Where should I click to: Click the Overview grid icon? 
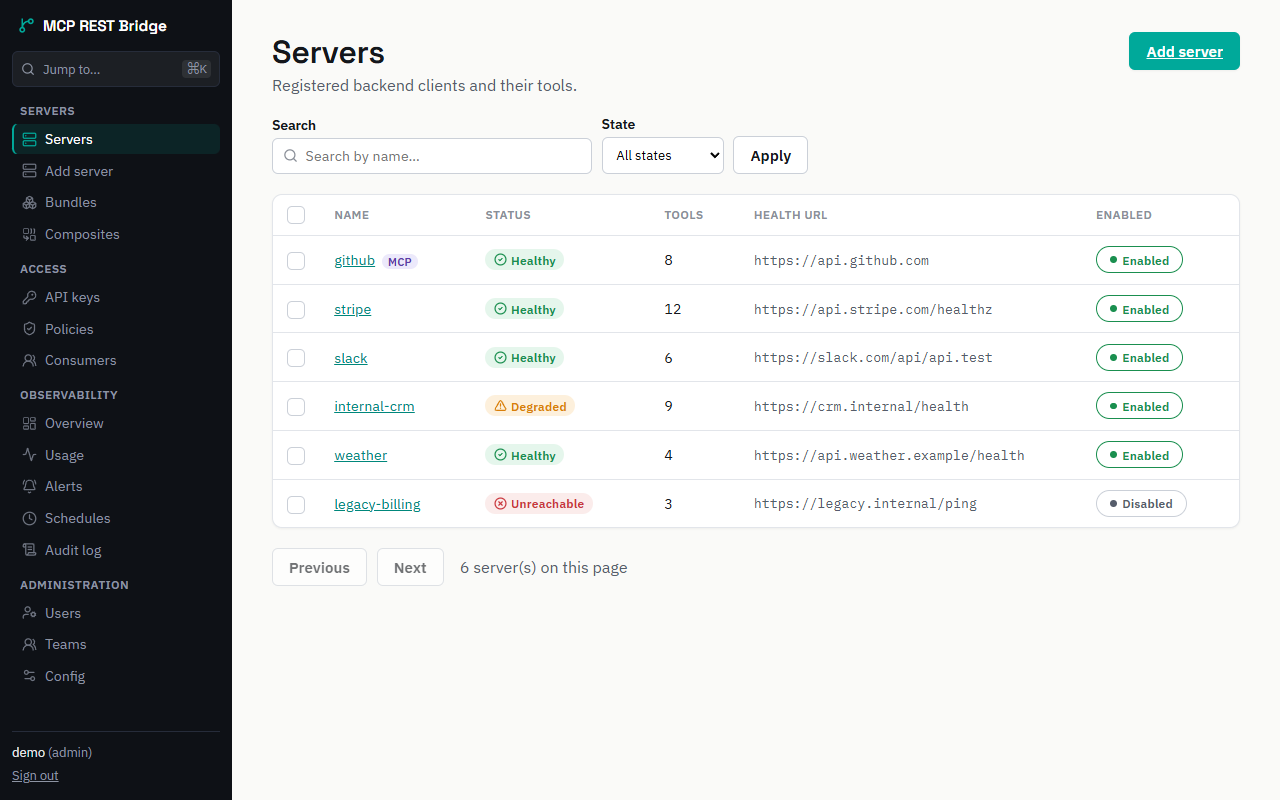[x=29, y=423]
